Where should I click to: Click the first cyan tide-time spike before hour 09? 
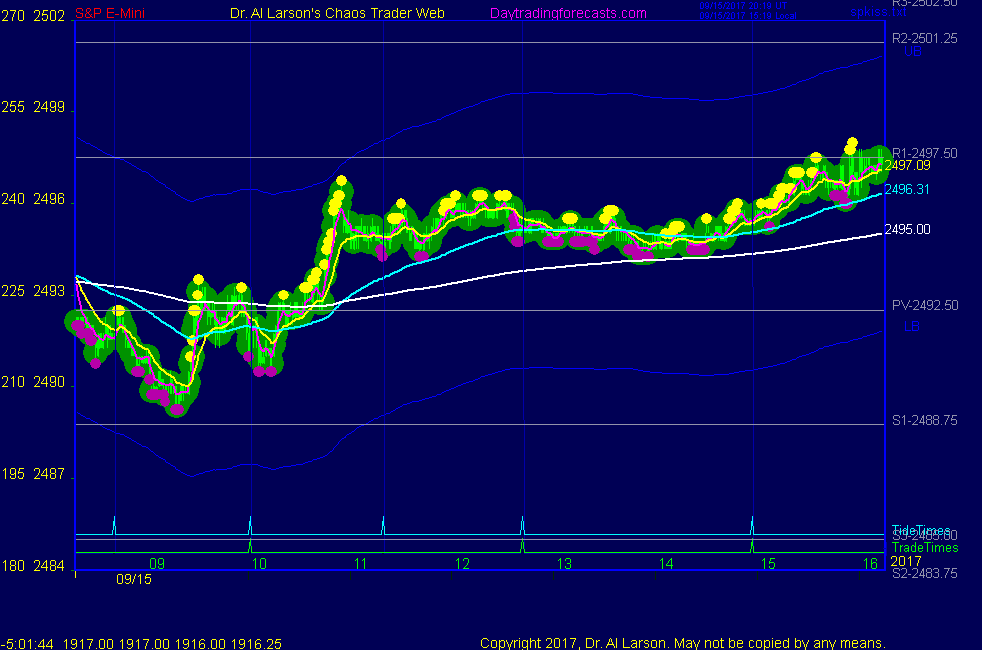114,525
